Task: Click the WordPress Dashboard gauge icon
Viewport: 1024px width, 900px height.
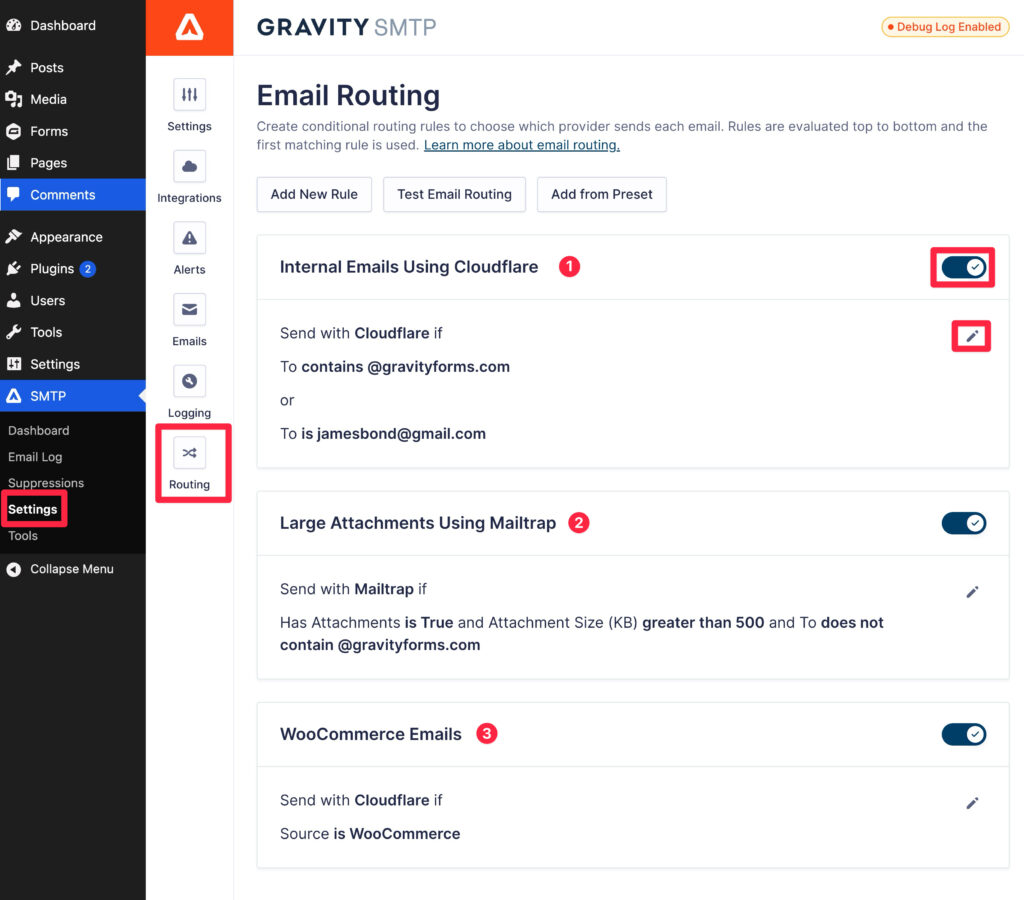Action: click(14, 25)
